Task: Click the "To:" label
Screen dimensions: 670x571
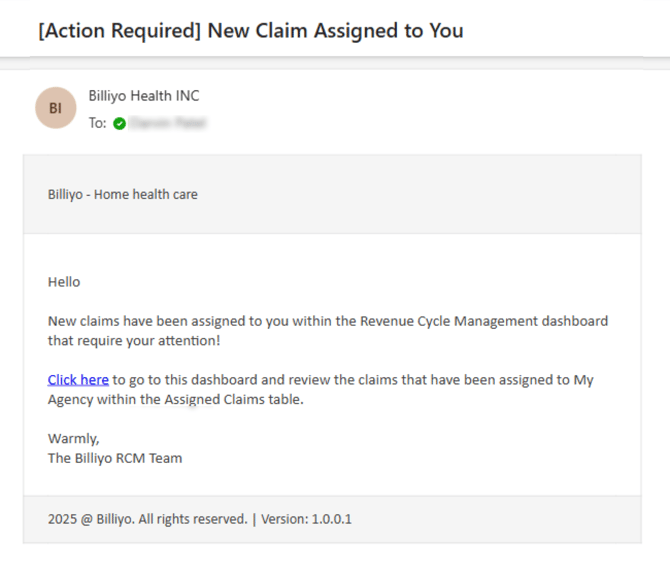Action: pyautogui.click(x=97, y=123)
